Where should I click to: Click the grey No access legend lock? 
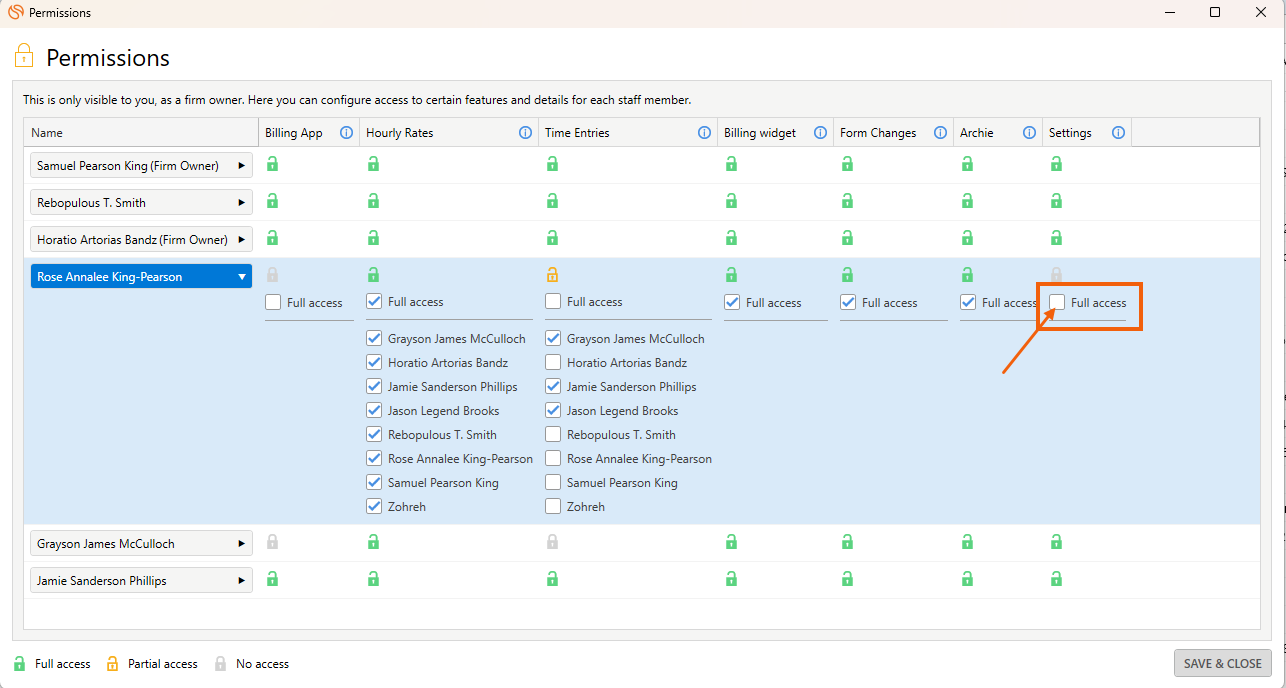(x=220, y=663)
